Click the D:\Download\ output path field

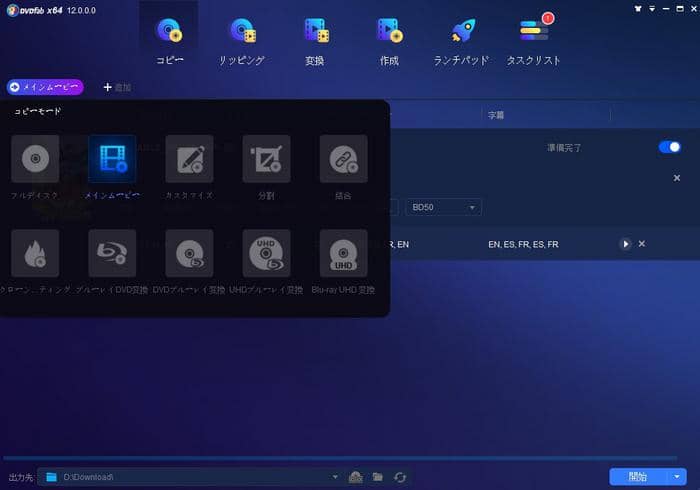188,477
